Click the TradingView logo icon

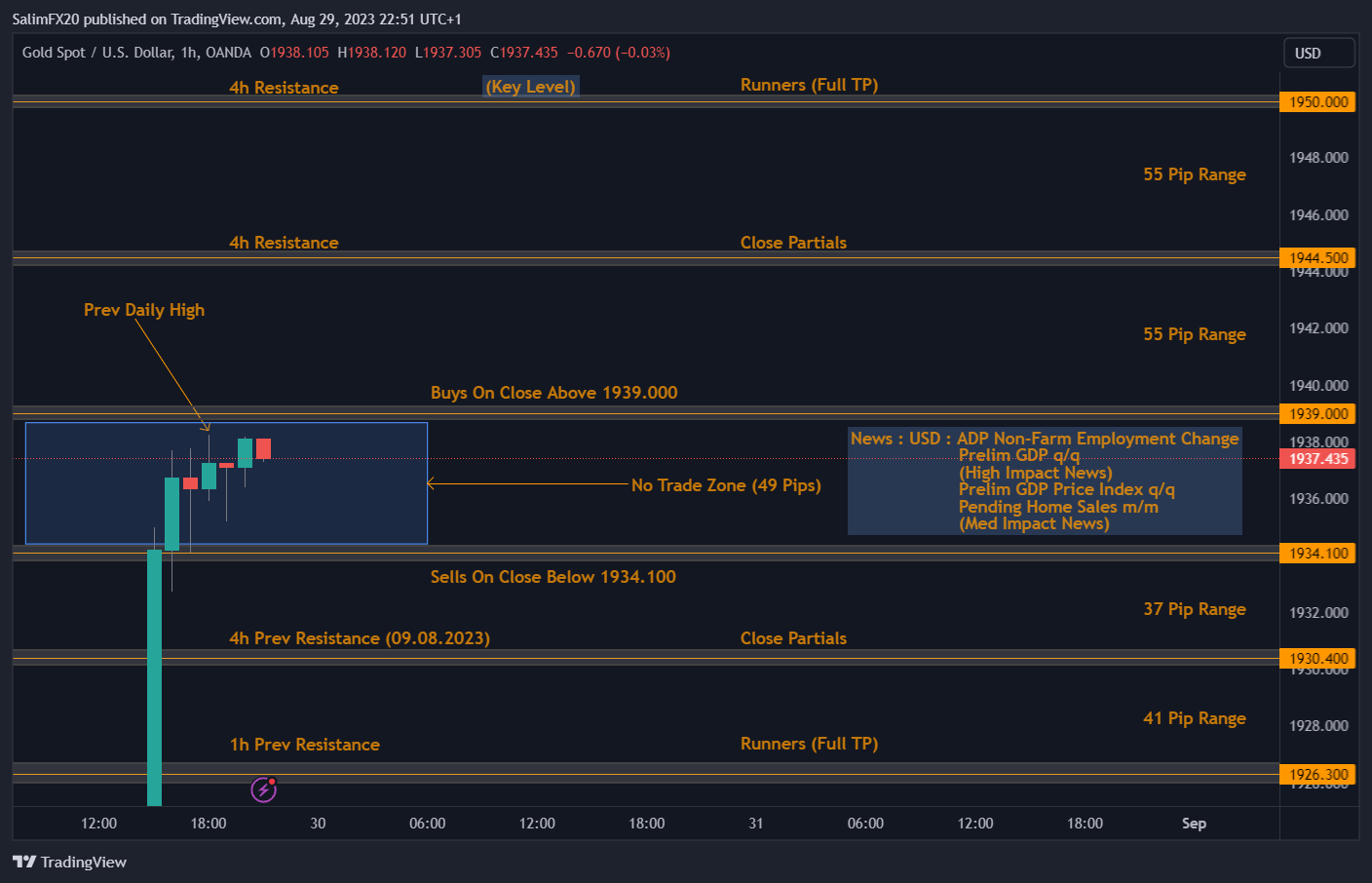24,862
